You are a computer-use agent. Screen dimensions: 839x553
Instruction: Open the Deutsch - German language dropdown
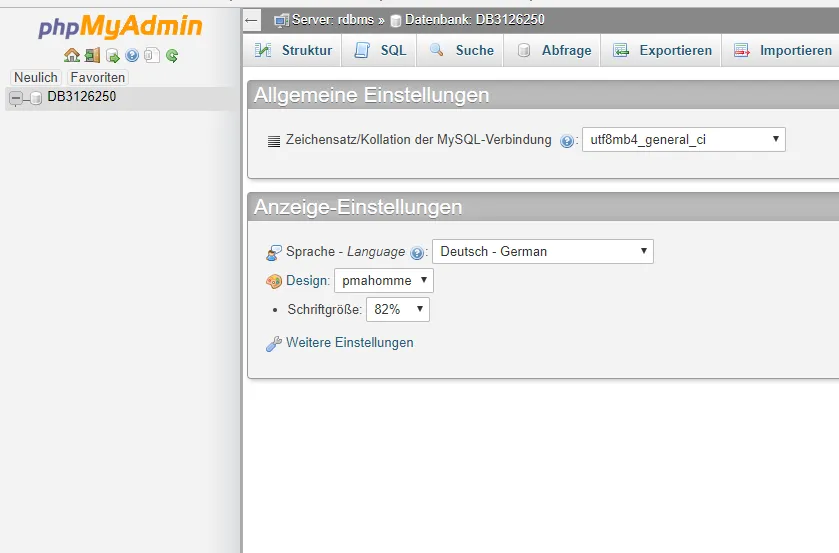click(543, 252)
